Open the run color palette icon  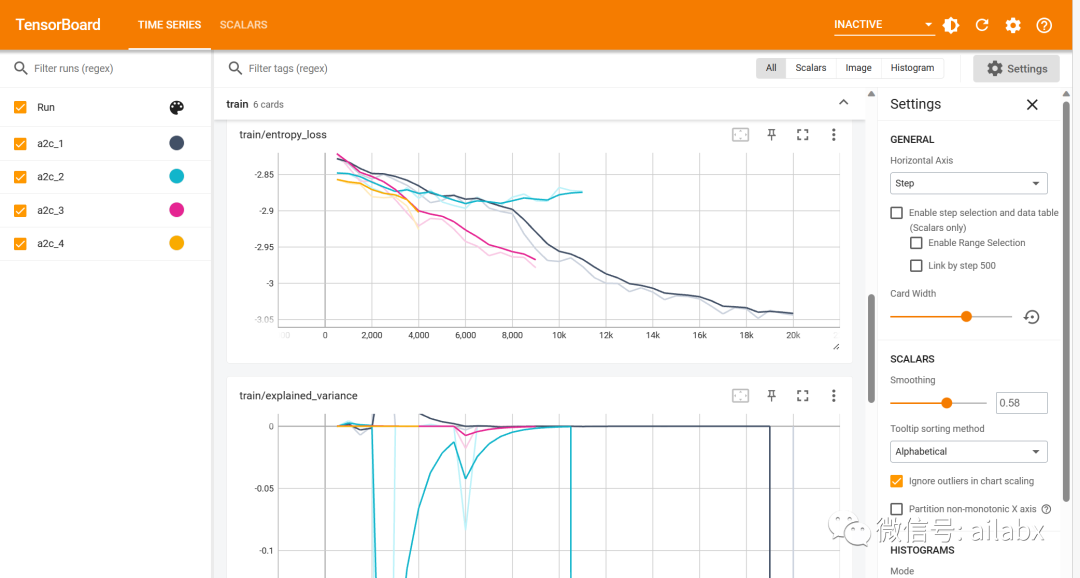[x=176, y=107]
